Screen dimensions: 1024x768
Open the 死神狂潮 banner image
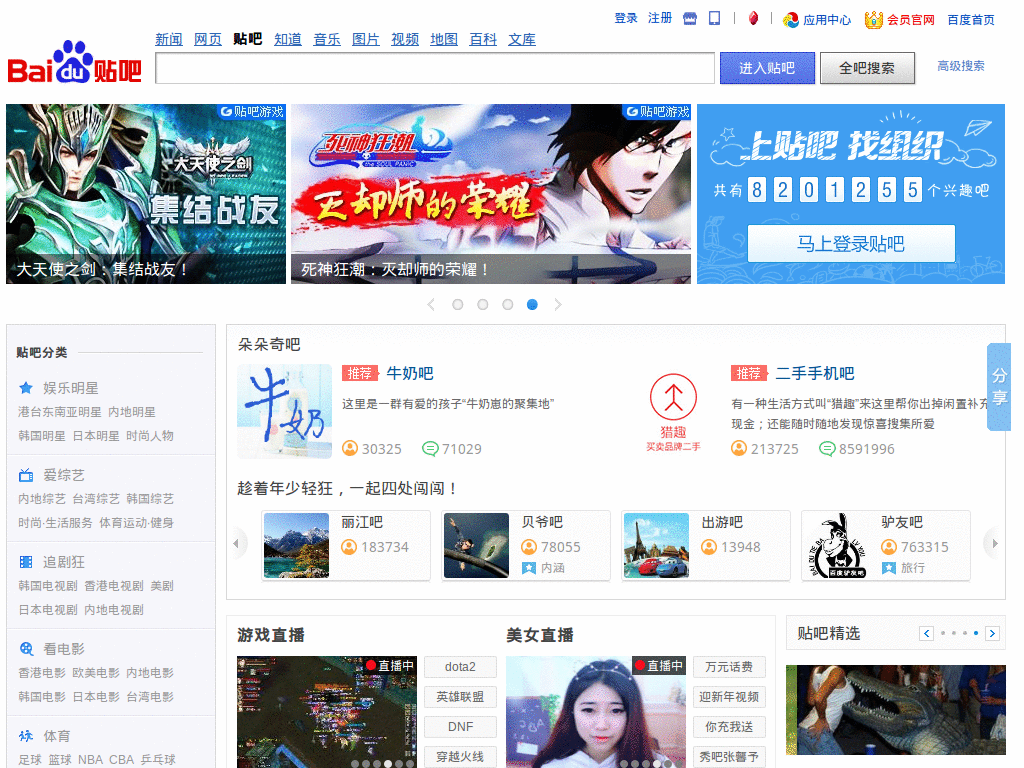491,194
